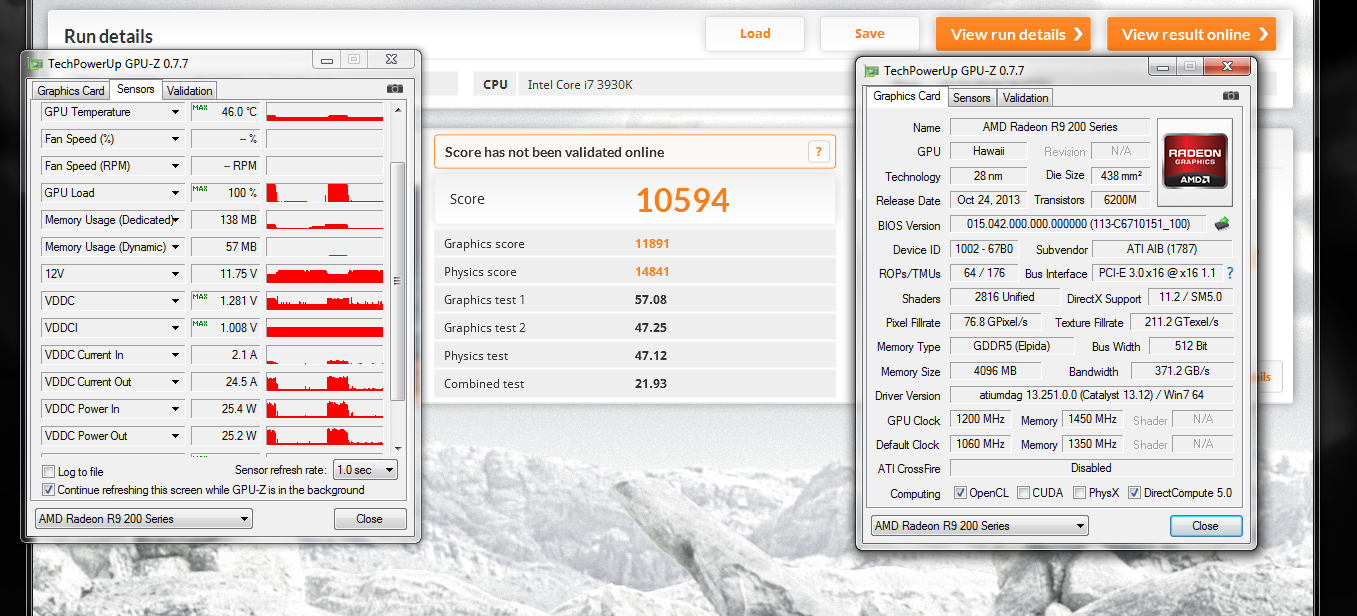Click the Combined test value 21.93
The image size is (1357, 616).
tap(650, 383)
